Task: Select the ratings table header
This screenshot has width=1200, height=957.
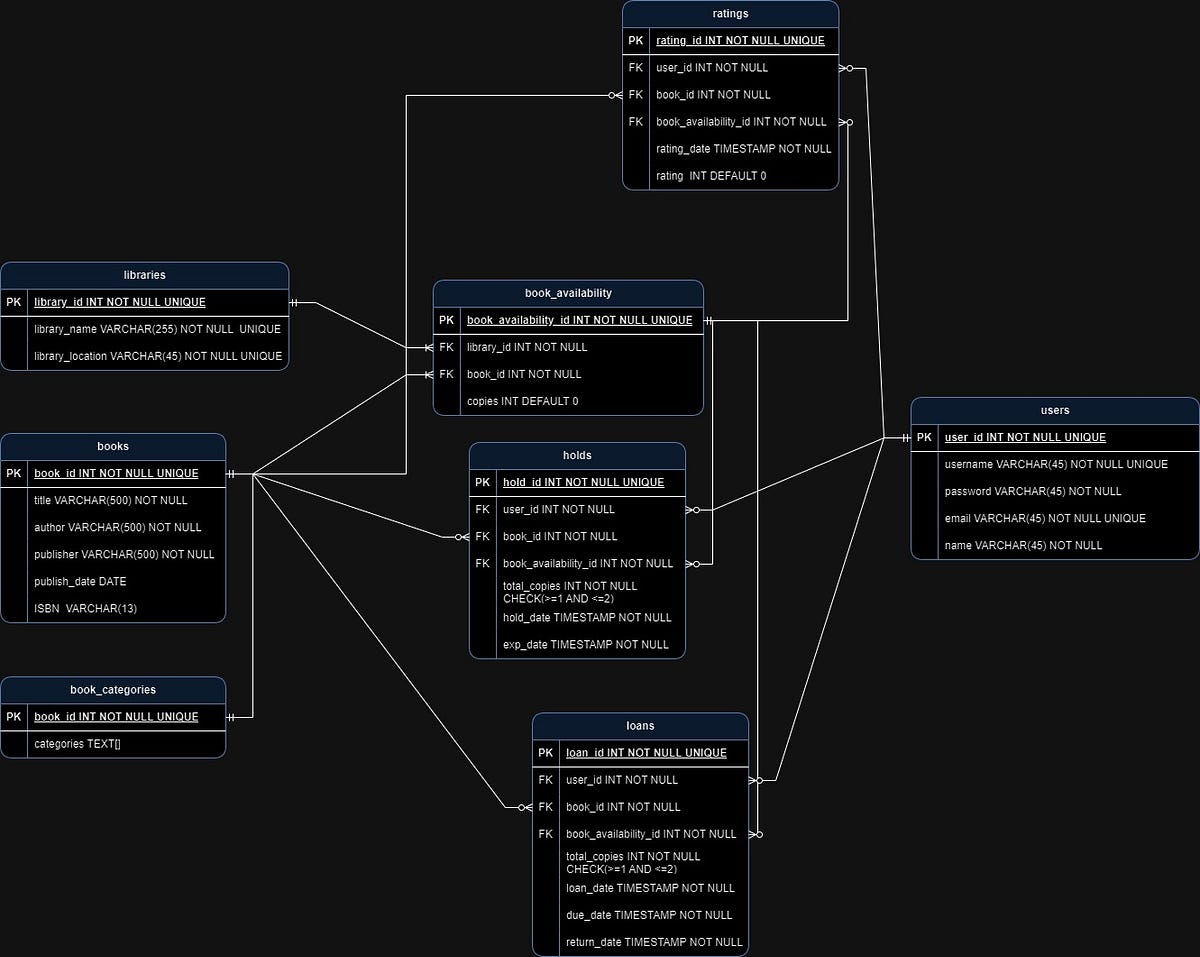Action: (x=730, y=14)
